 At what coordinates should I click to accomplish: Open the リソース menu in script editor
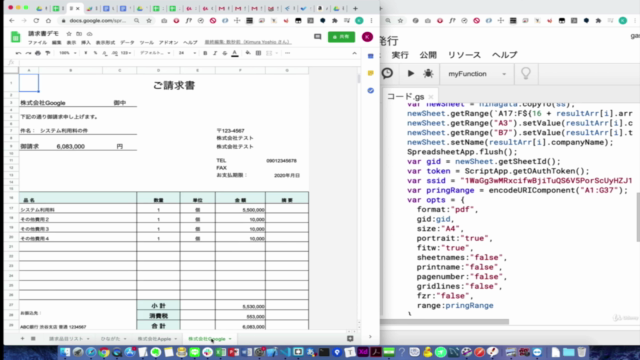pyautogui.click(x=464, y=55)
